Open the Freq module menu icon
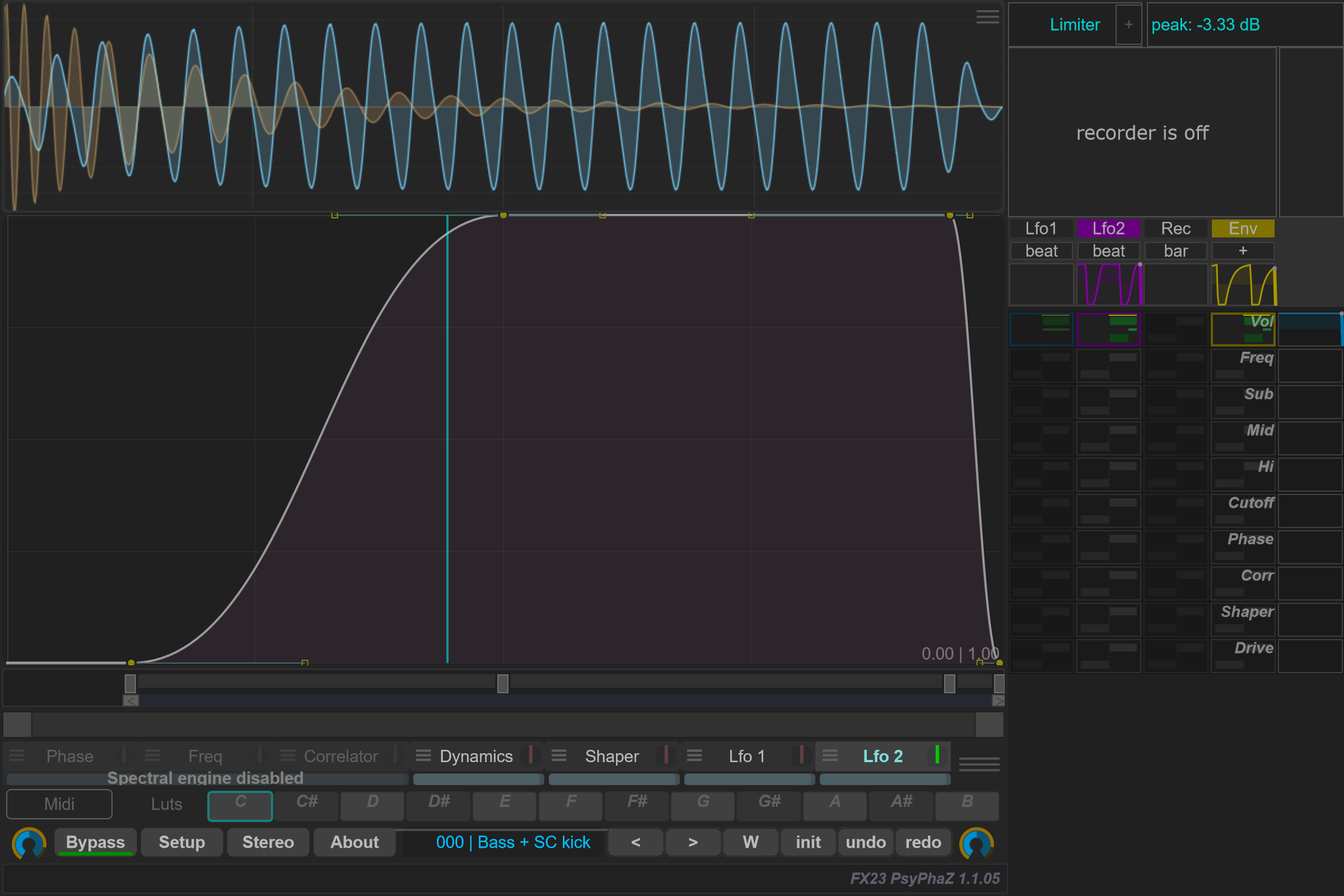Screen dimensions: 1344x896 click(x=152, y=755)
